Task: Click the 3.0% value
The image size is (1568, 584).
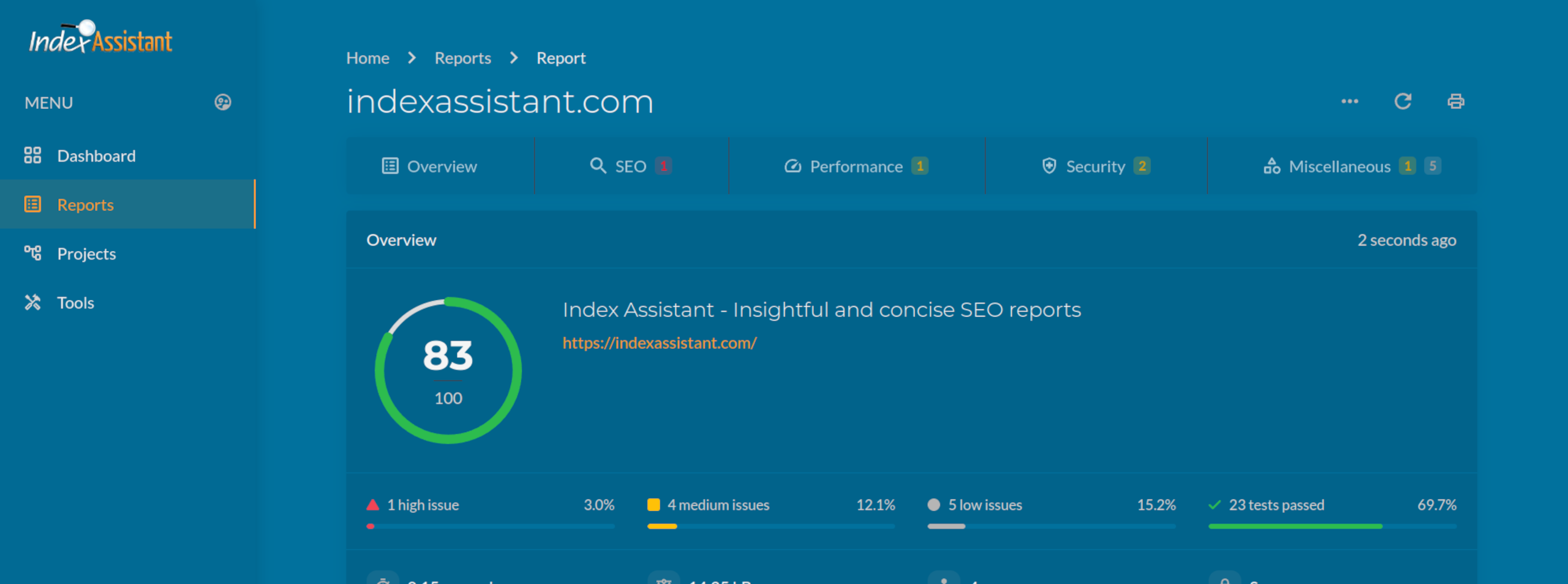Action: 599,505
